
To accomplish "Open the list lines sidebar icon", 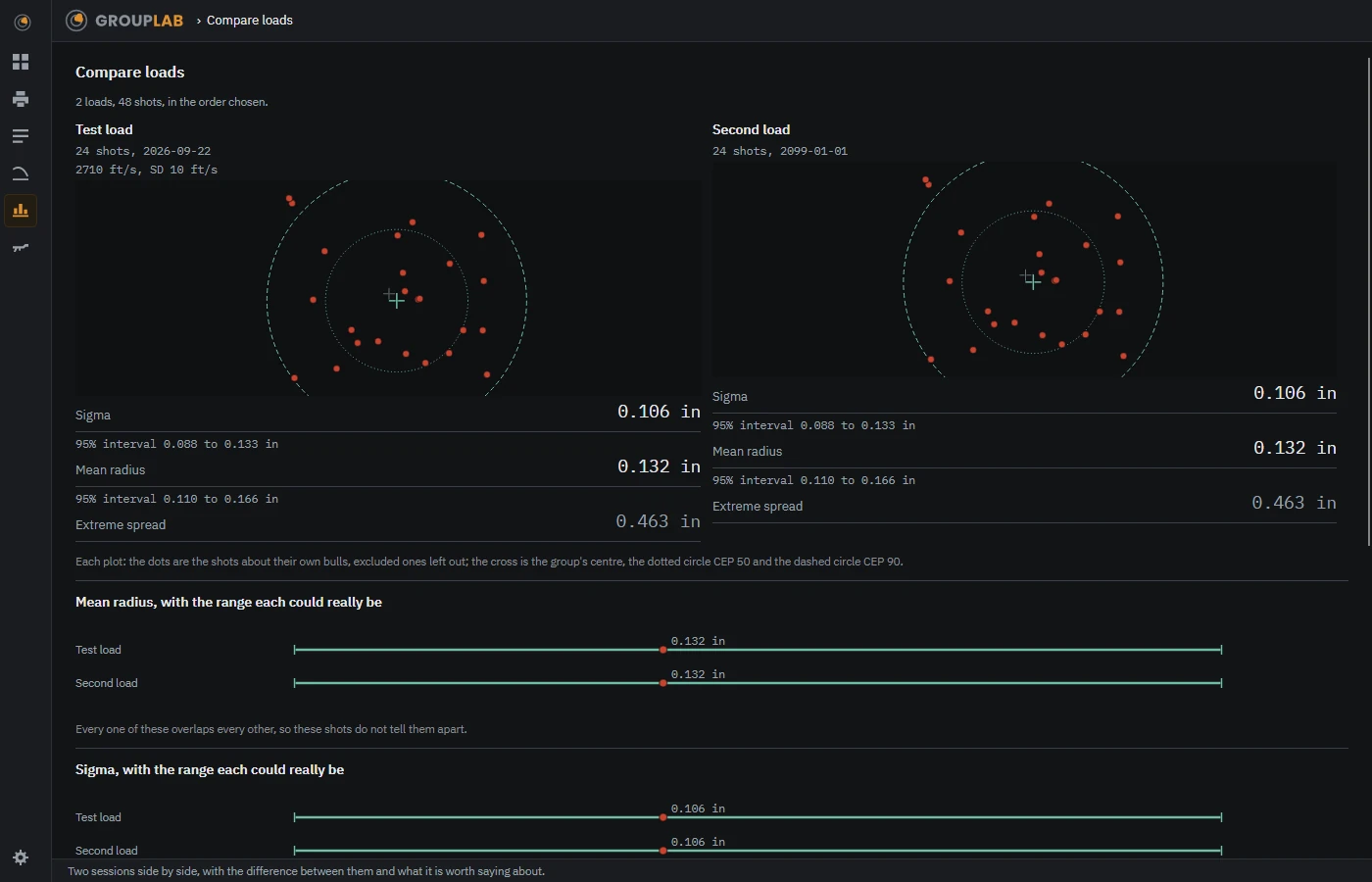I will coord(21,136).
